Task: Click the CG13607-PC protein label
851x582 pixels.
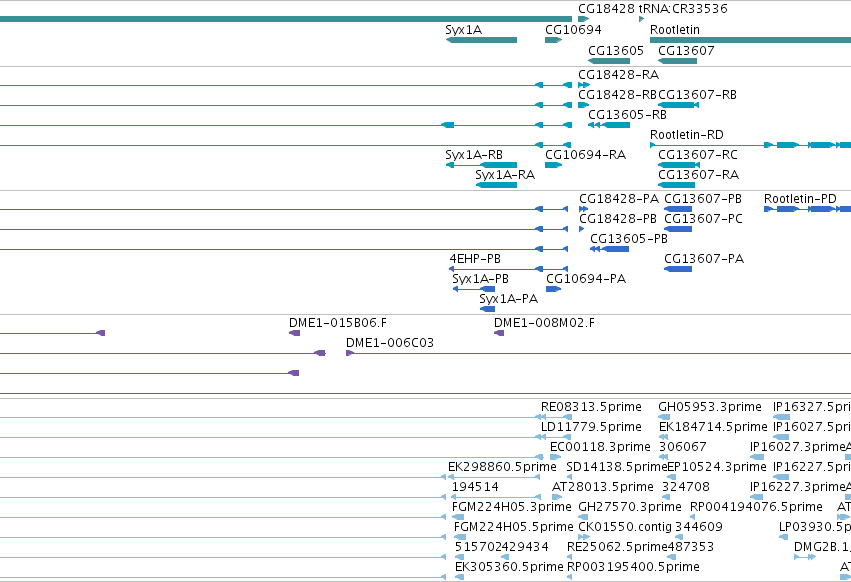Action: 703,219
